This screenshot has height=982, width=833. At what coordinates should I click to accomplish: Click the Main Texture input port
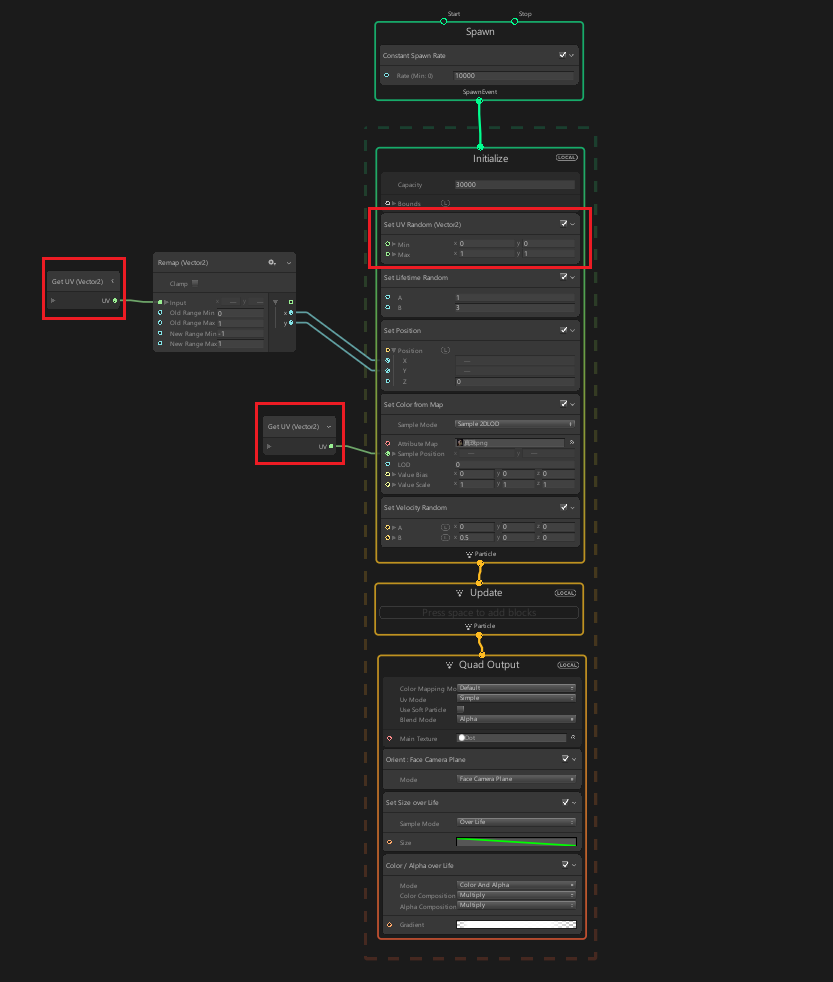pos(390,738)
